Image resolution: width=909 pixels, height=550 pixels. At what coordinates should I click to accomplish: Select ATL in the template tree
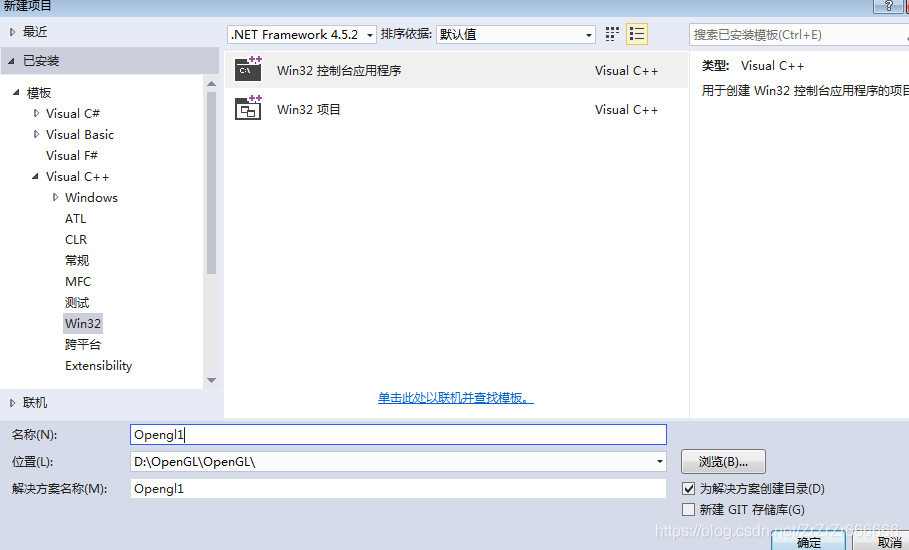76,218
